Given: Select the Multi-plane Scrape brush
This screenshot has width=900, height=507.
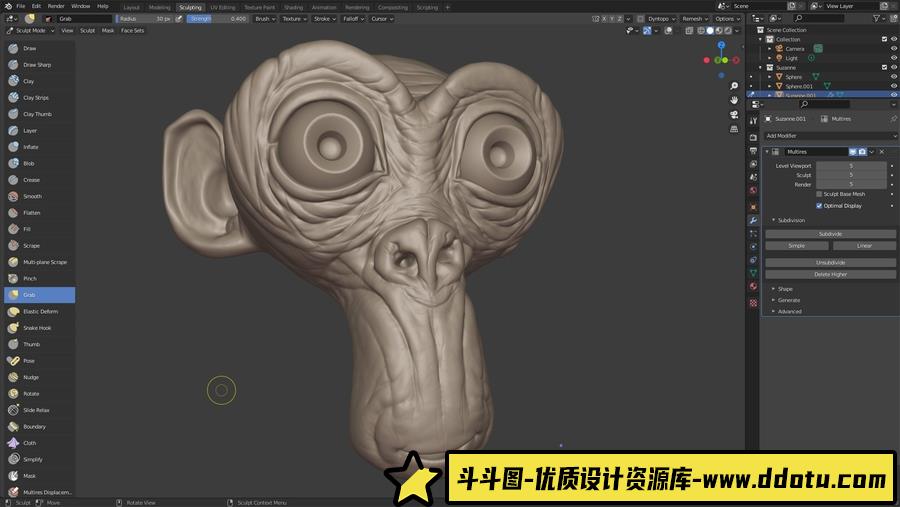Looking at the screenshot, I should click(39, 262).
